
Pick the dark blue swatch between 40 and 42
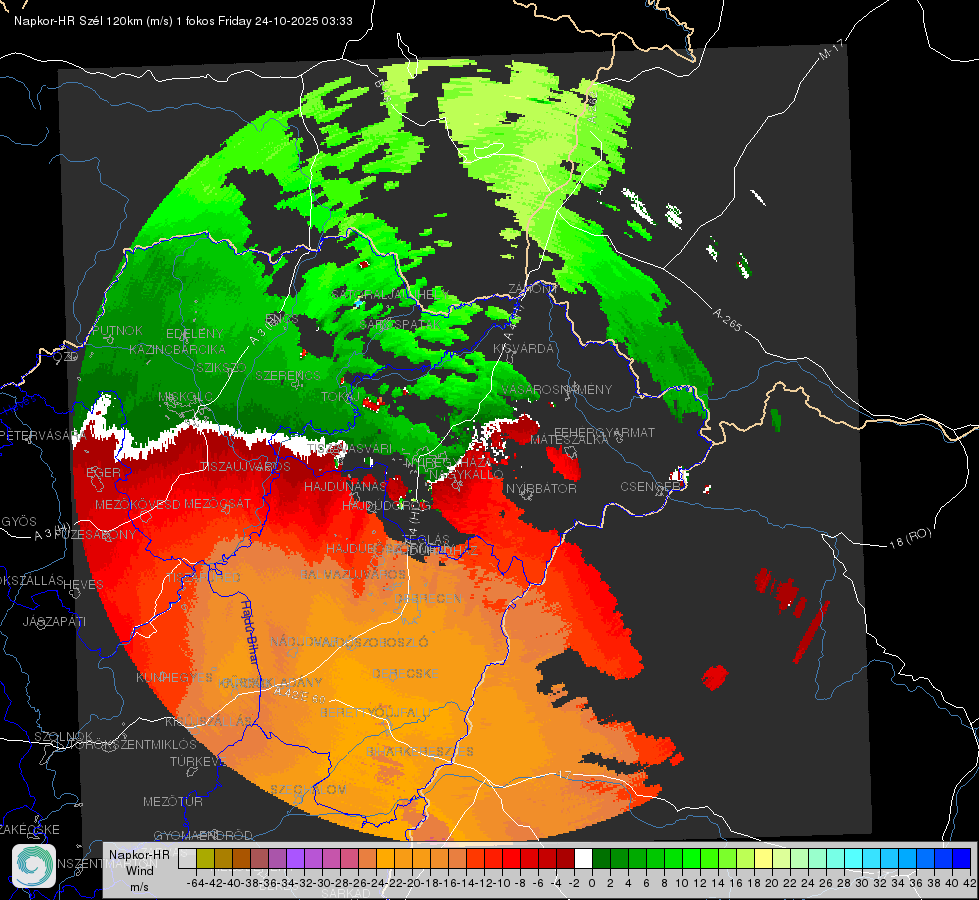coord(962,858)
